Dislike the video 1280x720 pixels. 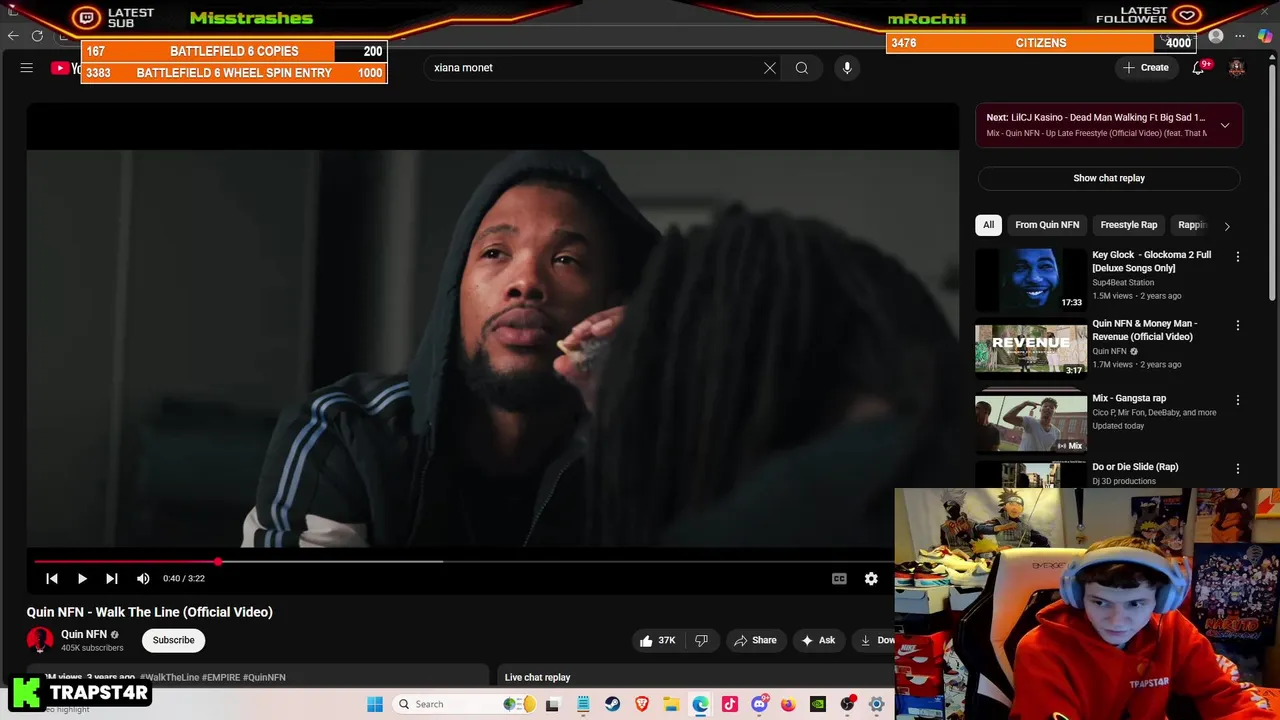click(702, 640)
